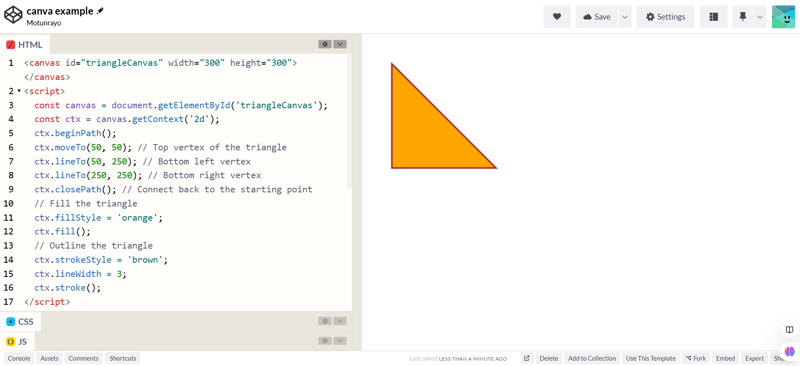
Task: Change editor view layout
Action: (713, 17)
